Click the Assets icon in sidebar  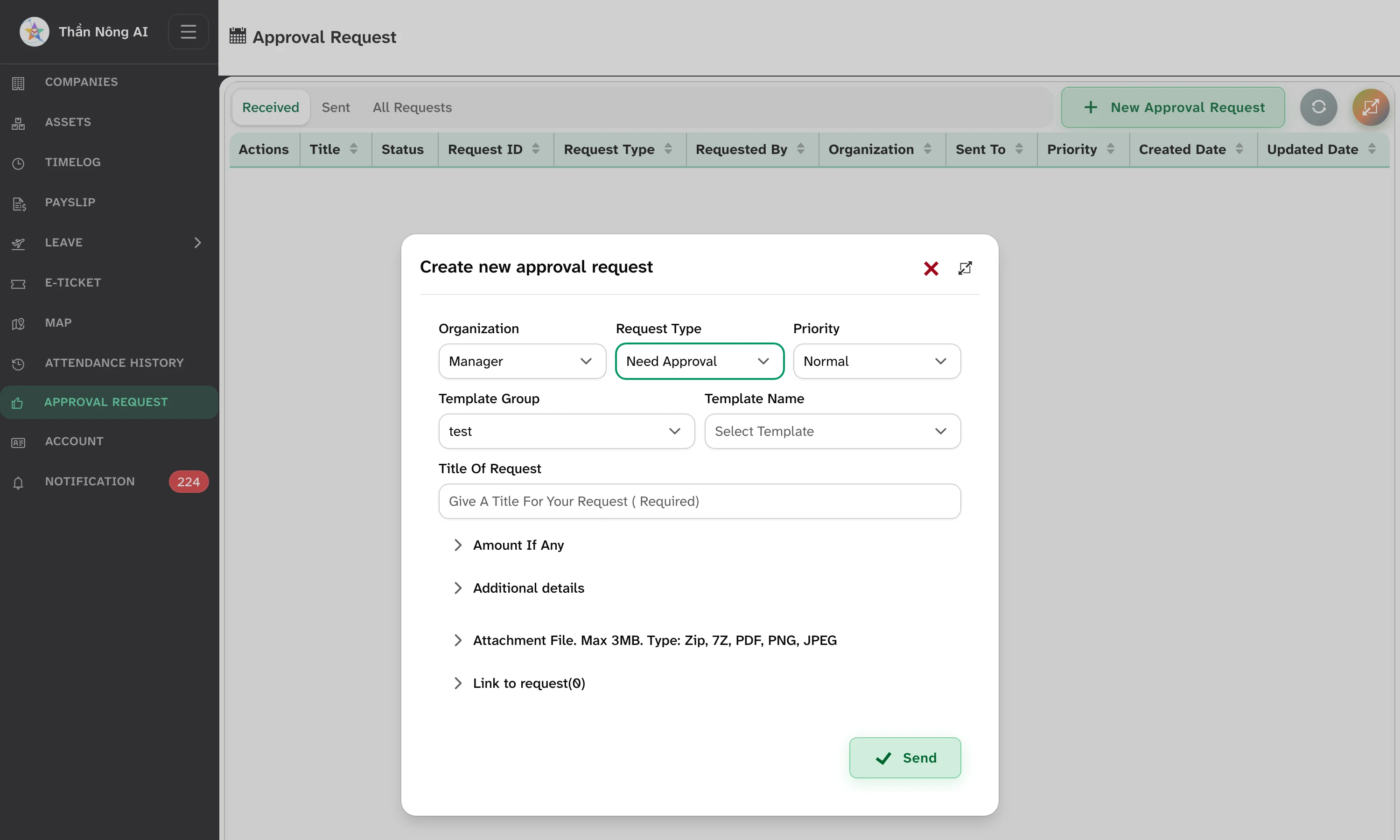point(18,123)
